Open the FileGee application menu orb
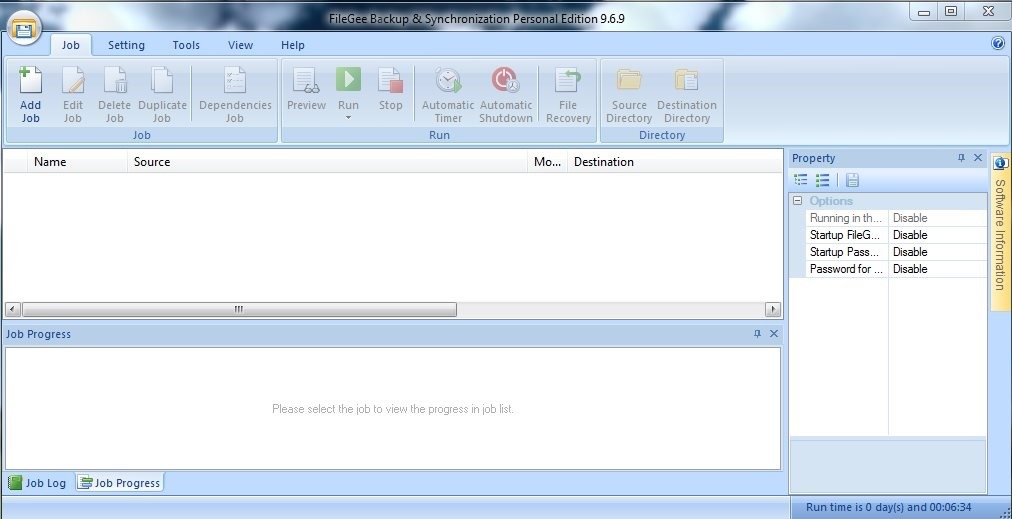 click(x=24, y=29)
